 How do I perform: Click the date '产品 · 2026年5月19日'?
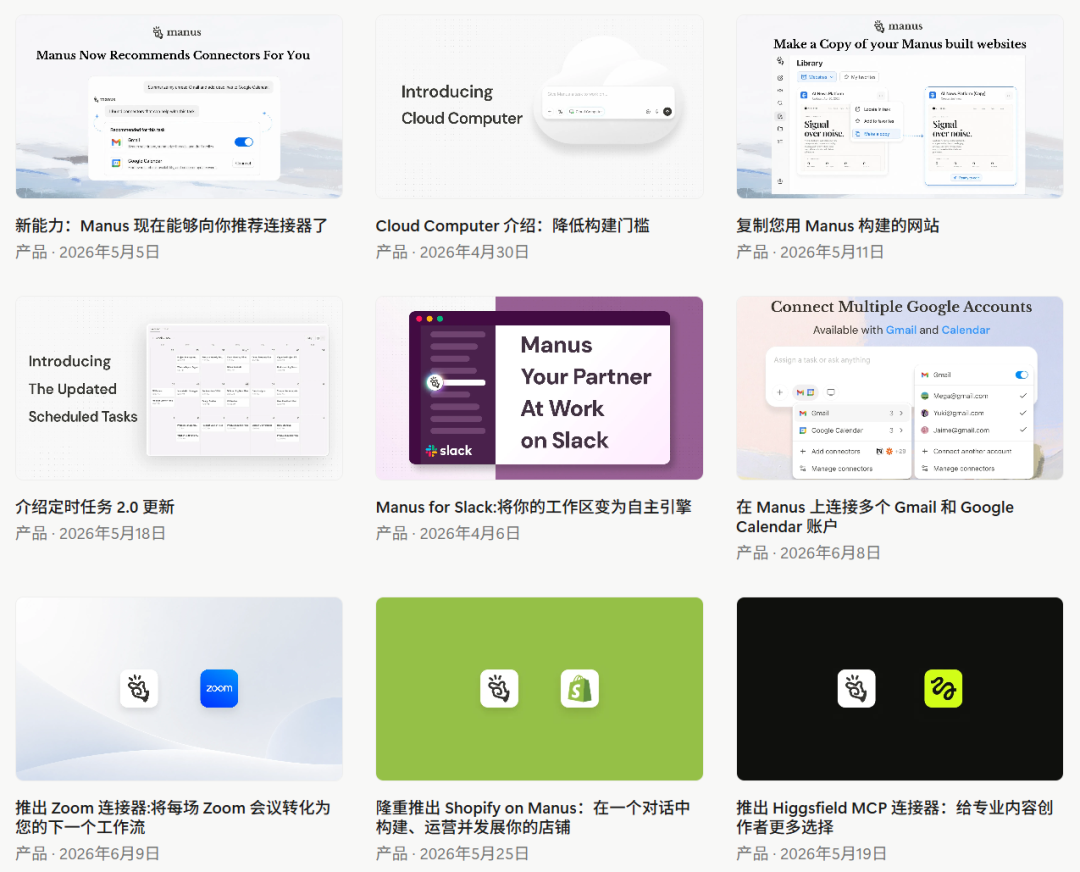point(811,853)
